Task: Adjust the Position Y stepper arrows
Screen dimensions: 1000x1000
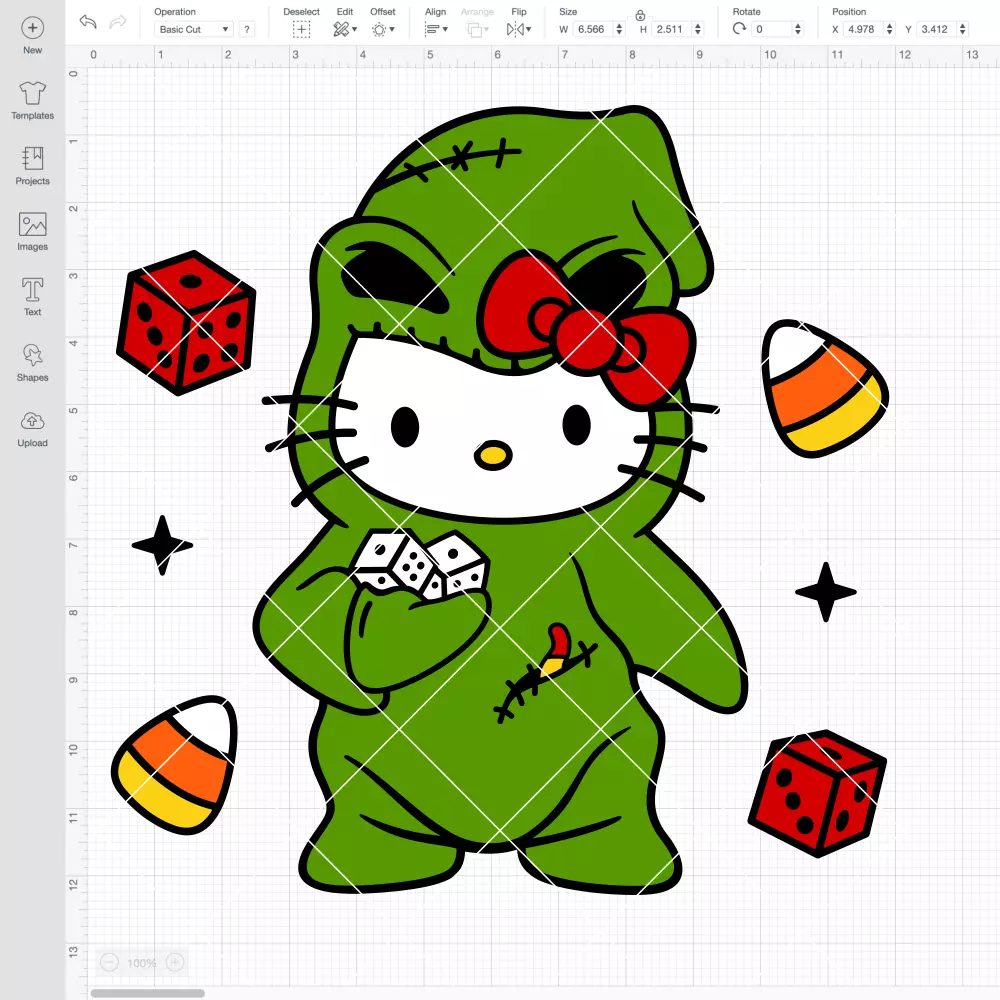Action: pos(963,29)
